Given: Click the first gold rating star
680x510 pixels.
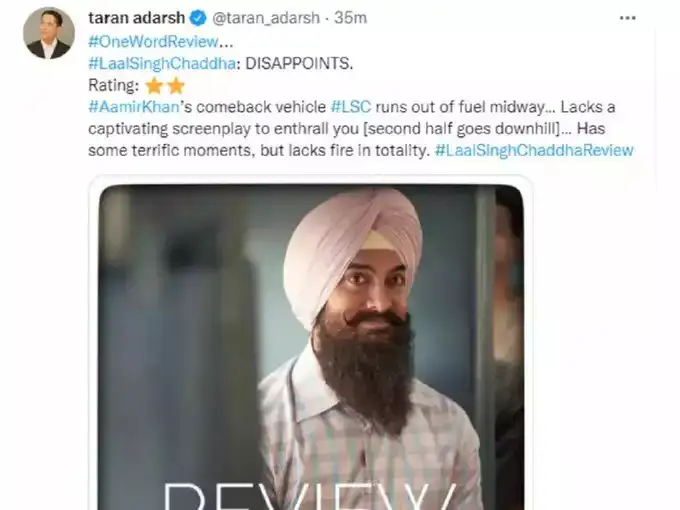Looking at the screenshot, I should click(x=154, y=86).
